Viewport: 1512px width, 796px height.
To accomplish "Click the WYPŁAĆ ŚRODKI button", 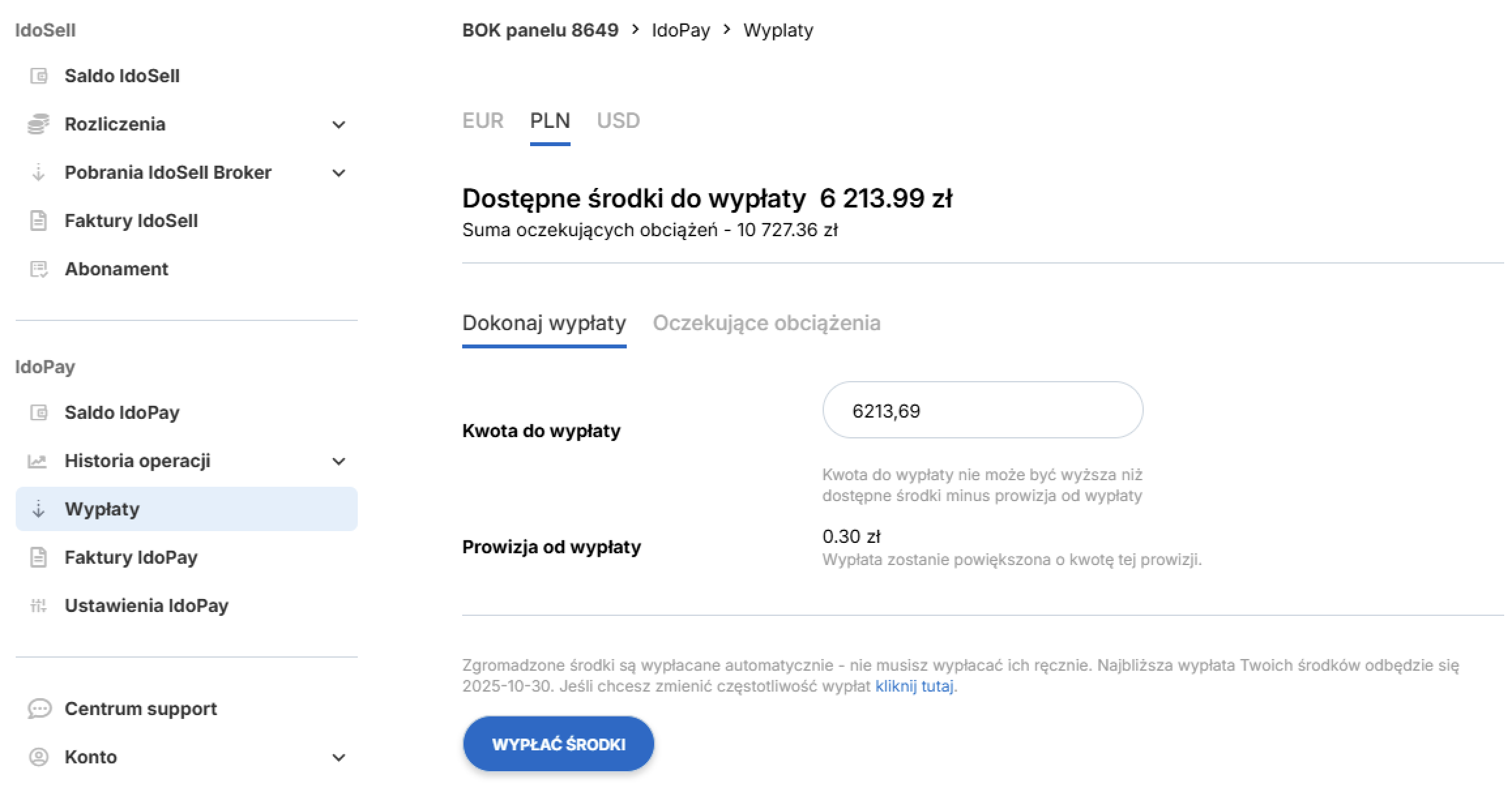I will click(x=558, y=744).
